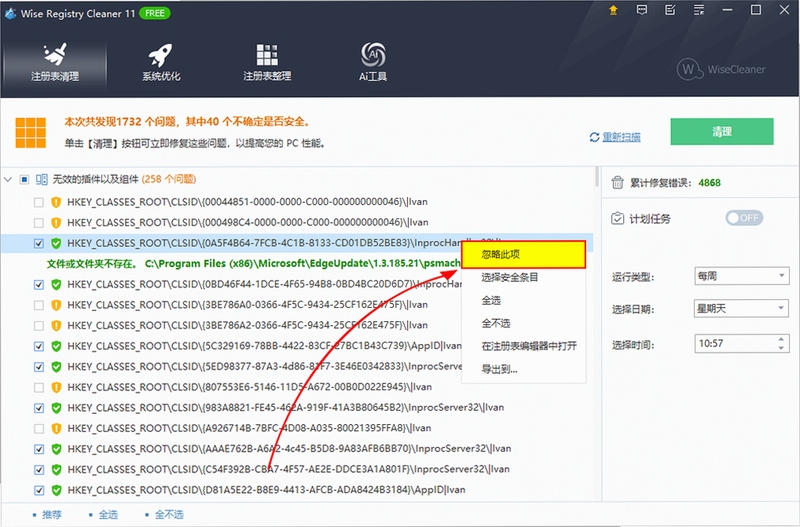Screen dimensions: 800x527
Task: Click the green shield icon of {5C329169...} row
Action: point(56,346)
